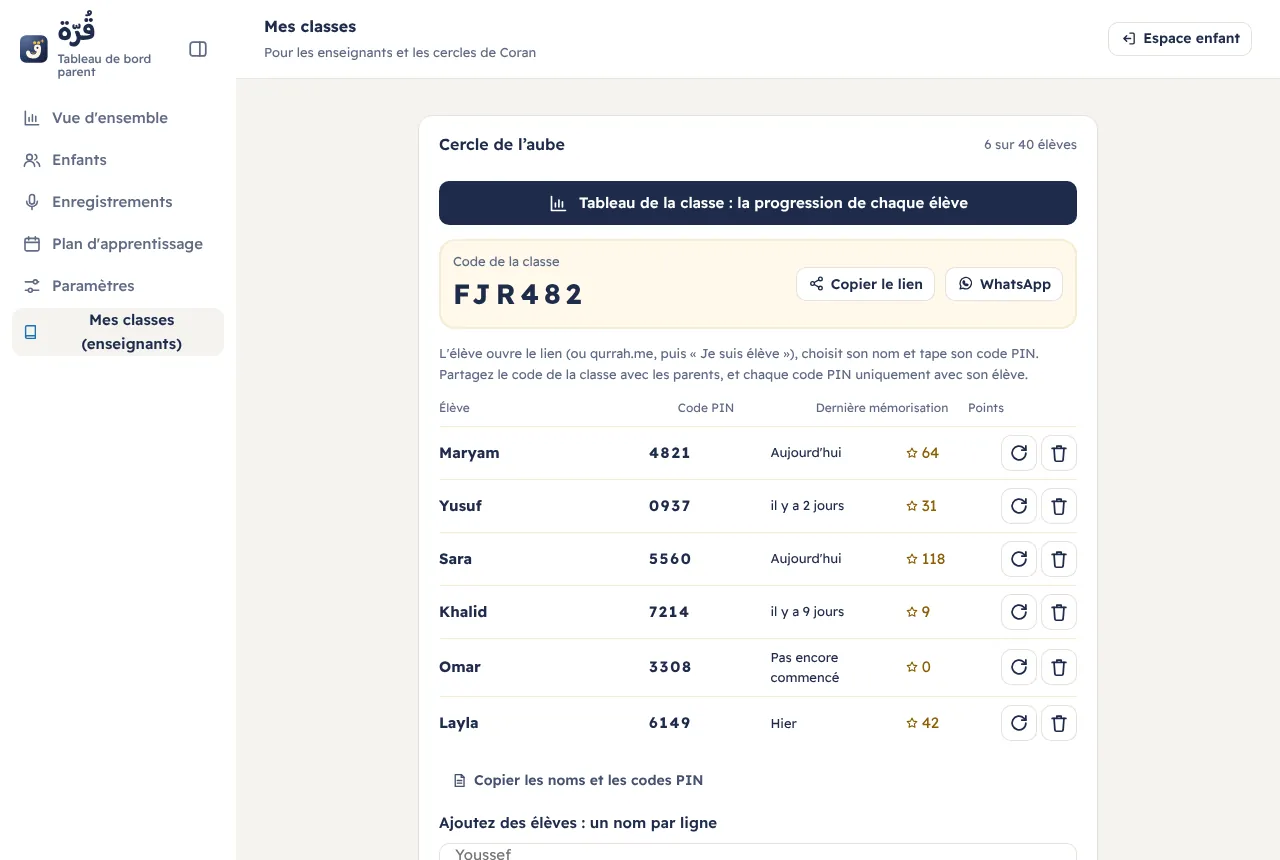Click Maryam's PIN code 4821

(x=670, y=453)
